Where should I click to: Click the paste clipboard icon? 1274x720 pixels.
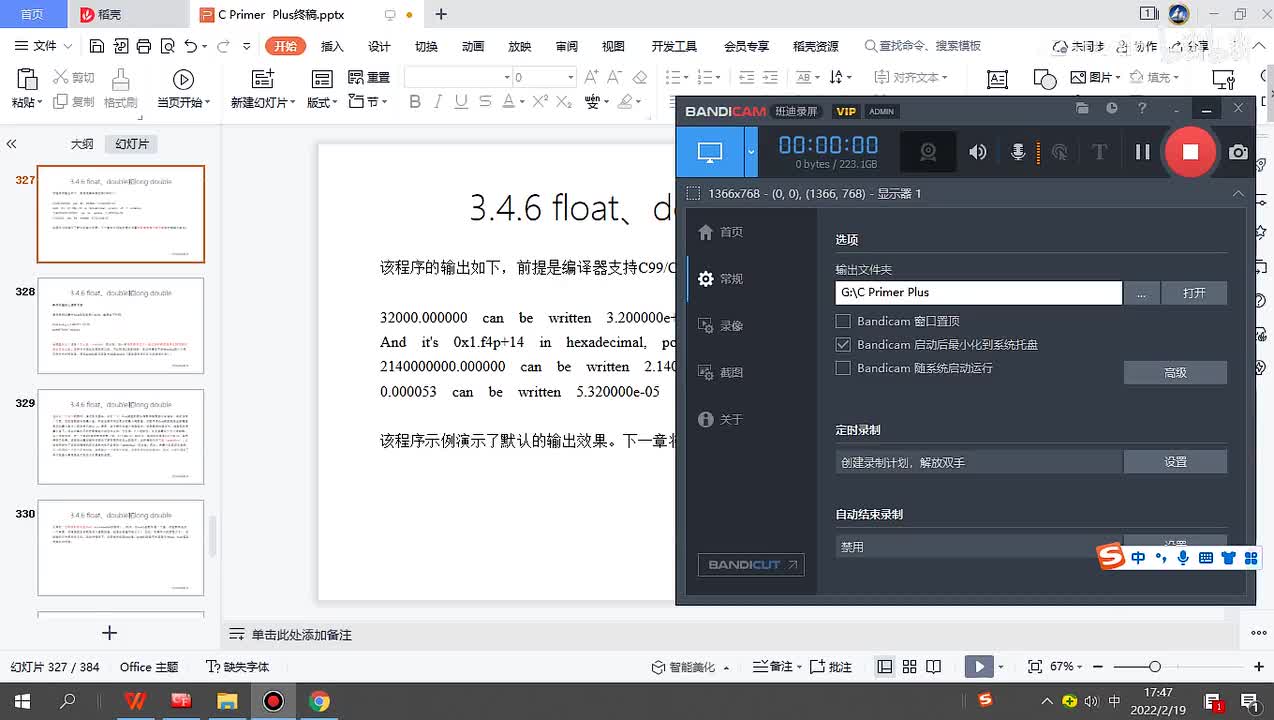pyautogui.click(x=26, y=80)
